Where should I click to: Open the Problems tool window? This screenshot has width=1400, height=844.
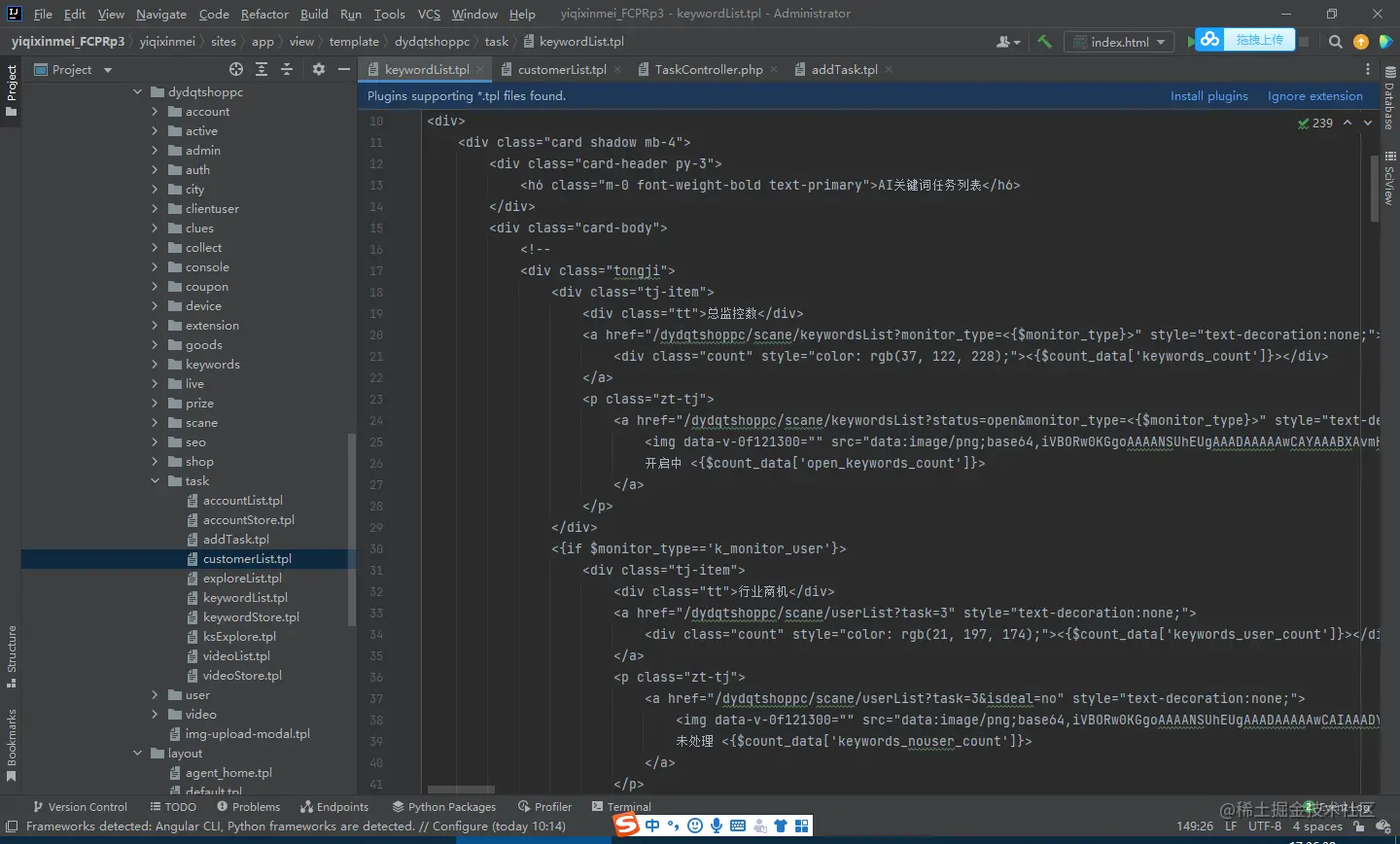coord(248,807)
